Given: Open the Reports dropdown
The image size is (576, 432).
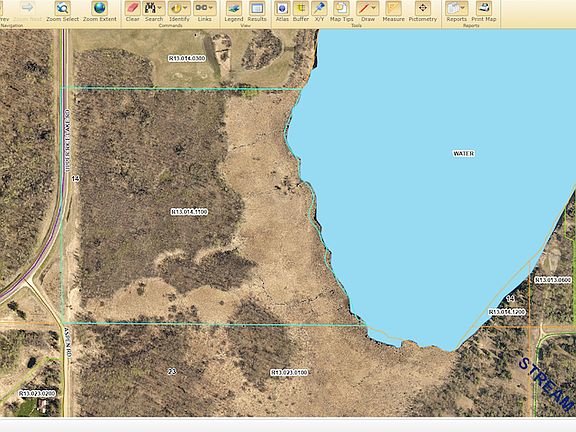Looking at the screenshot, I should point(462,8).
